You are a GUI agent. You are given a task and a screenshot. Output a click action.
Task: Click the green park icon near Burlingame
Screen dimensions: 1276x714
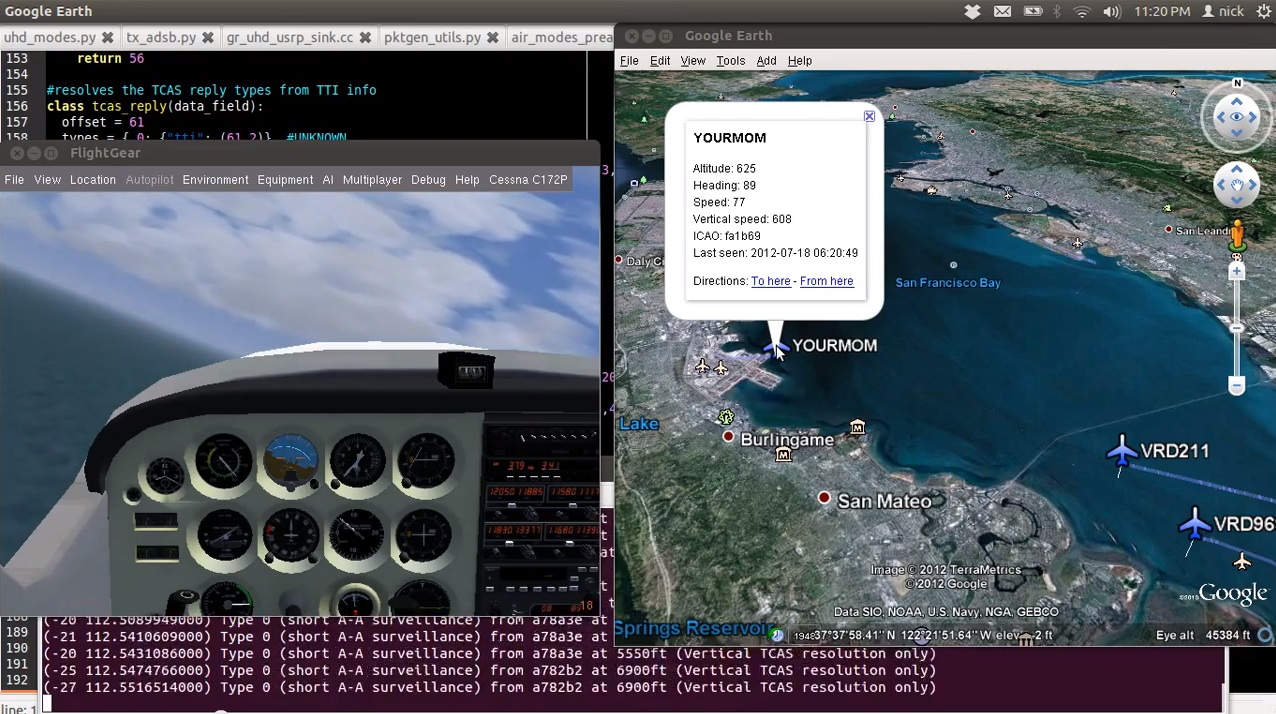(x=726, y=417)
